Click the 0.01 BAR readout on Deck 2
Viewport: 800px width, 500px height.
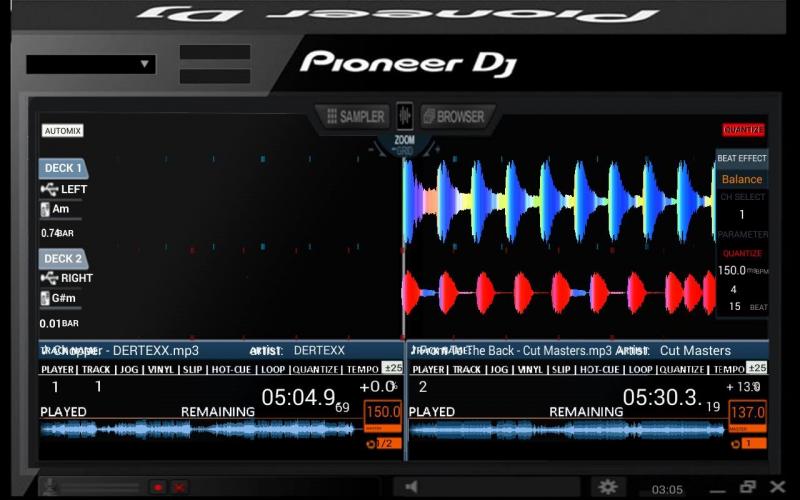point(59,323)
